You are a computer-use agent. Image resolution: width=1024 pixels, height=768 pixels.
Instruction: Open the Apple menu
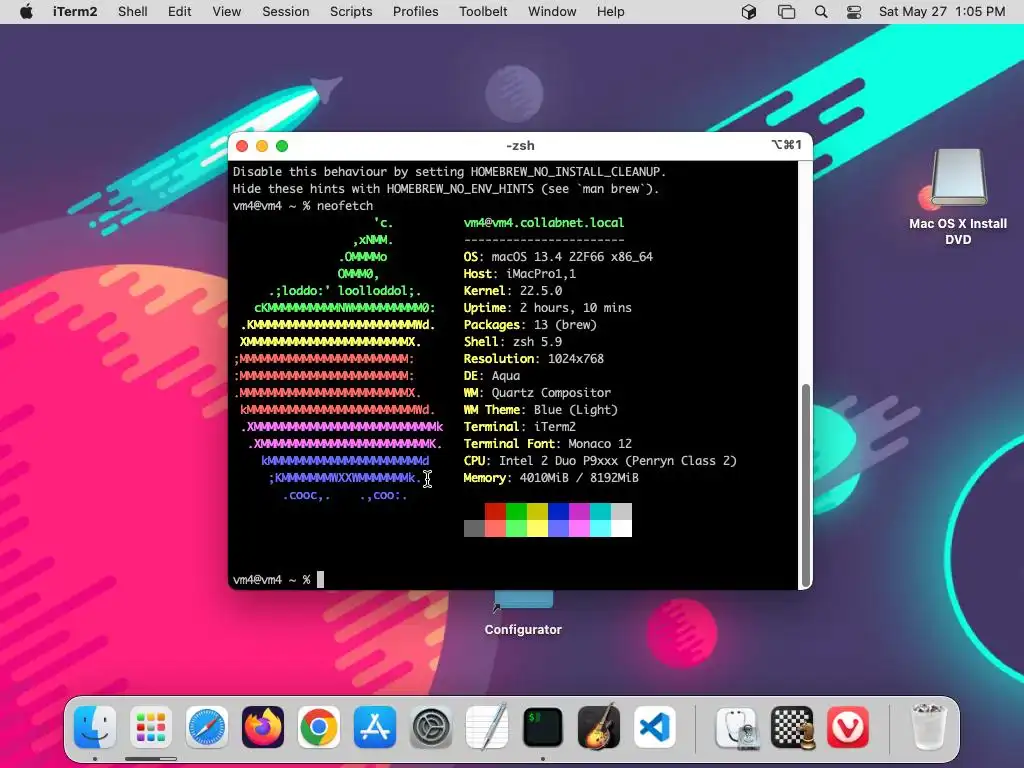pyautogui.click(x=26, y=12)
